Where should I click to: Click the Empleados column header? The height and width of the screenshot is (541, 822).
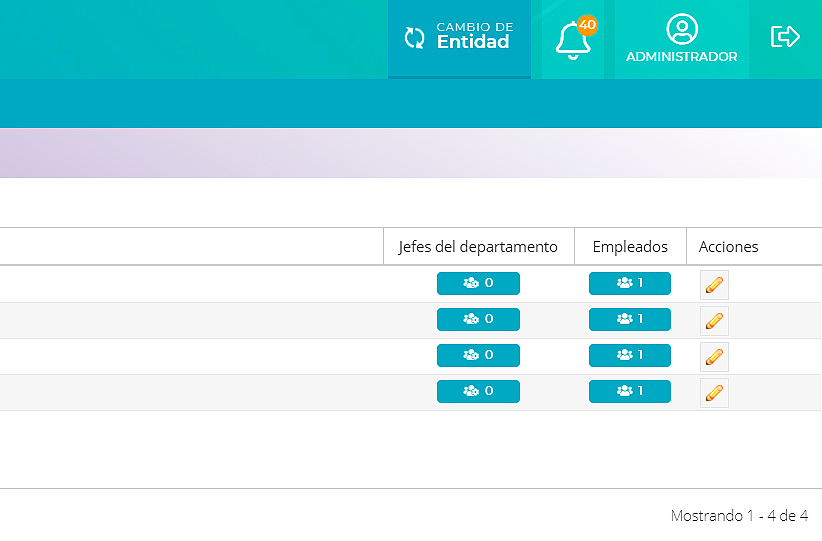629,247
